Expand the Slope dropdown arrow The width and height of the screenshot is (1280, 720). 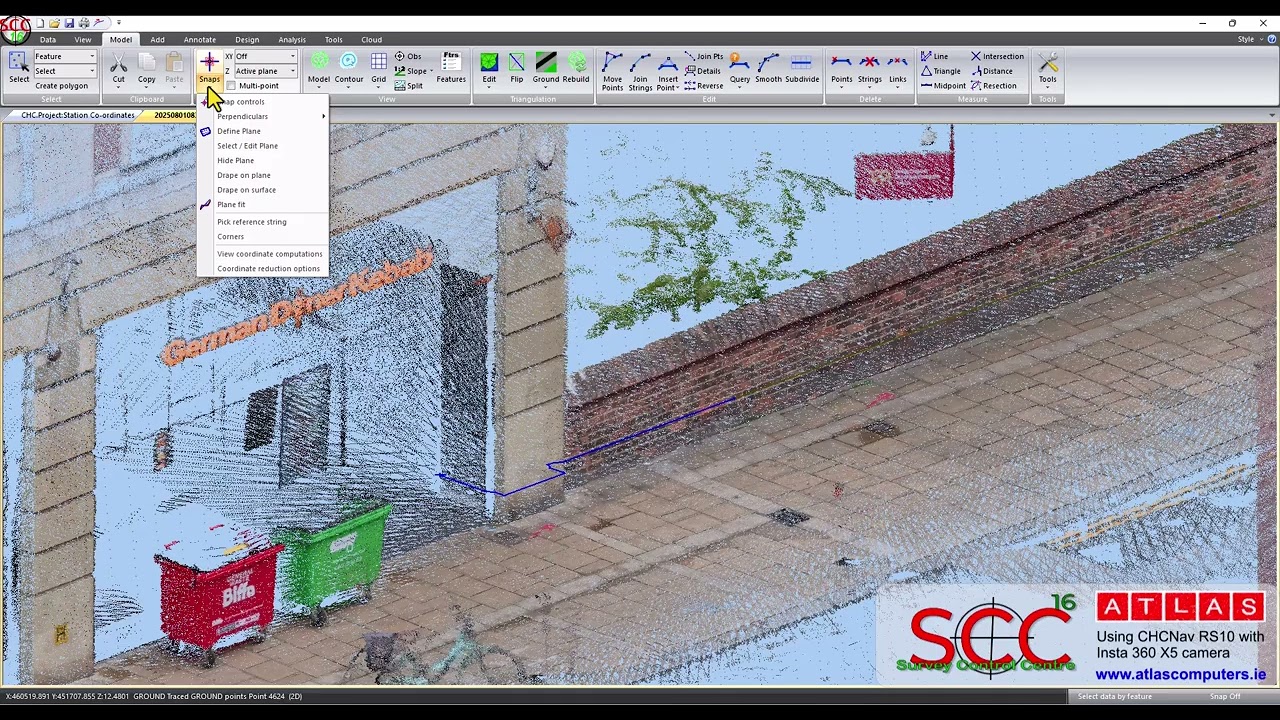(x=432, y=71)
